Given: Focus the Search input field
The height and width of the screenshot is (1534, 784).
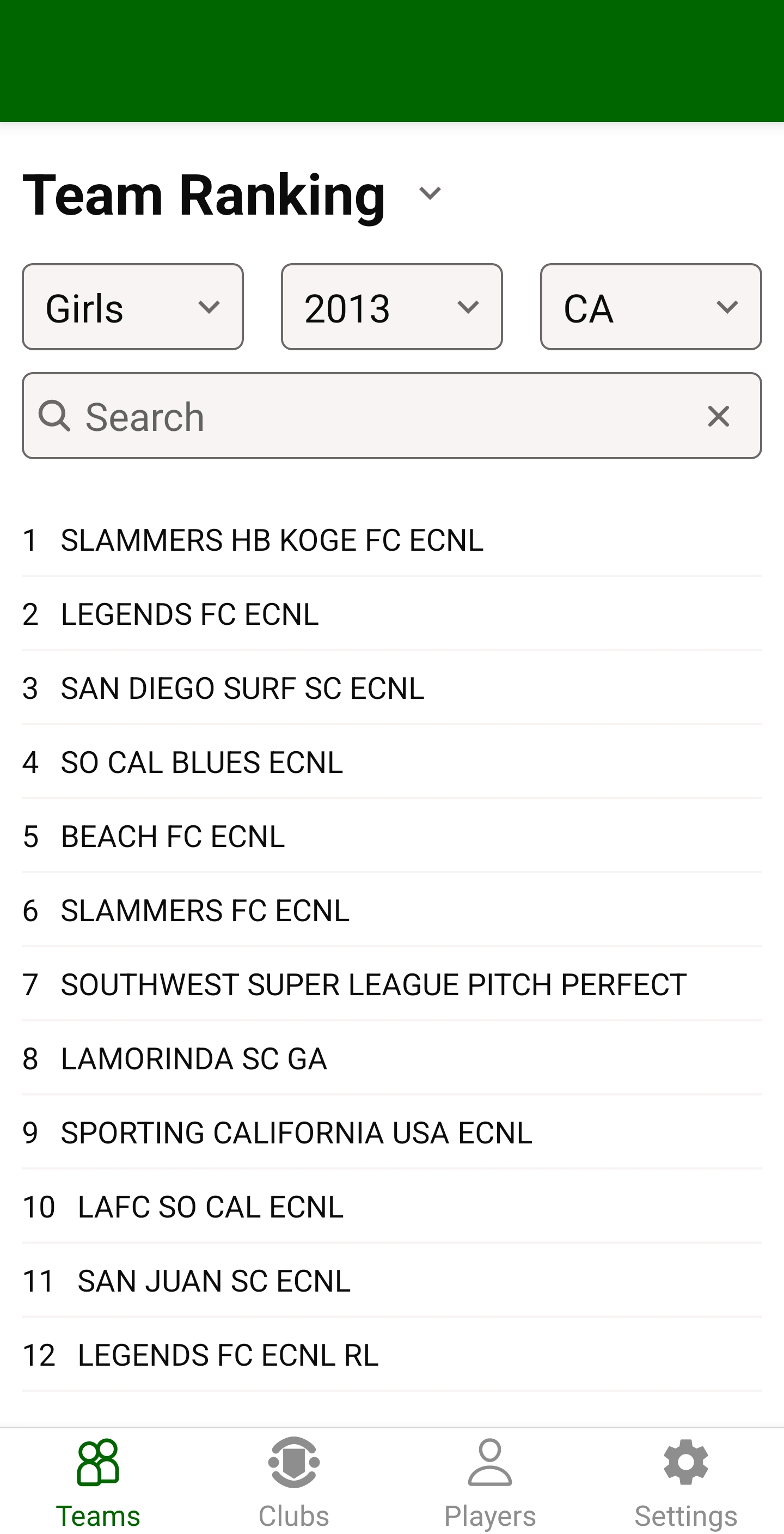Looking at the screenshot, I should (x=381, y=416).
